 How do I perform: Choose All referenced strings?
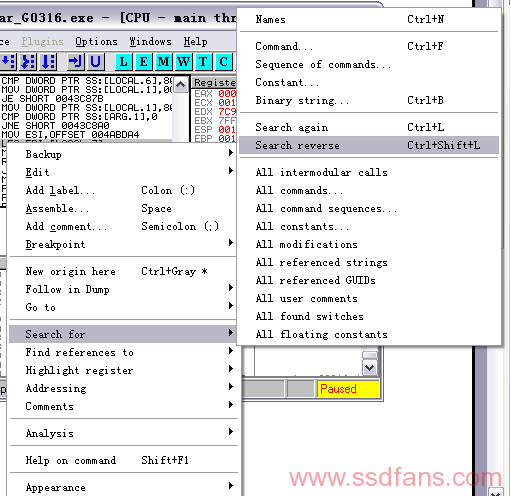(x=369, y=262)
